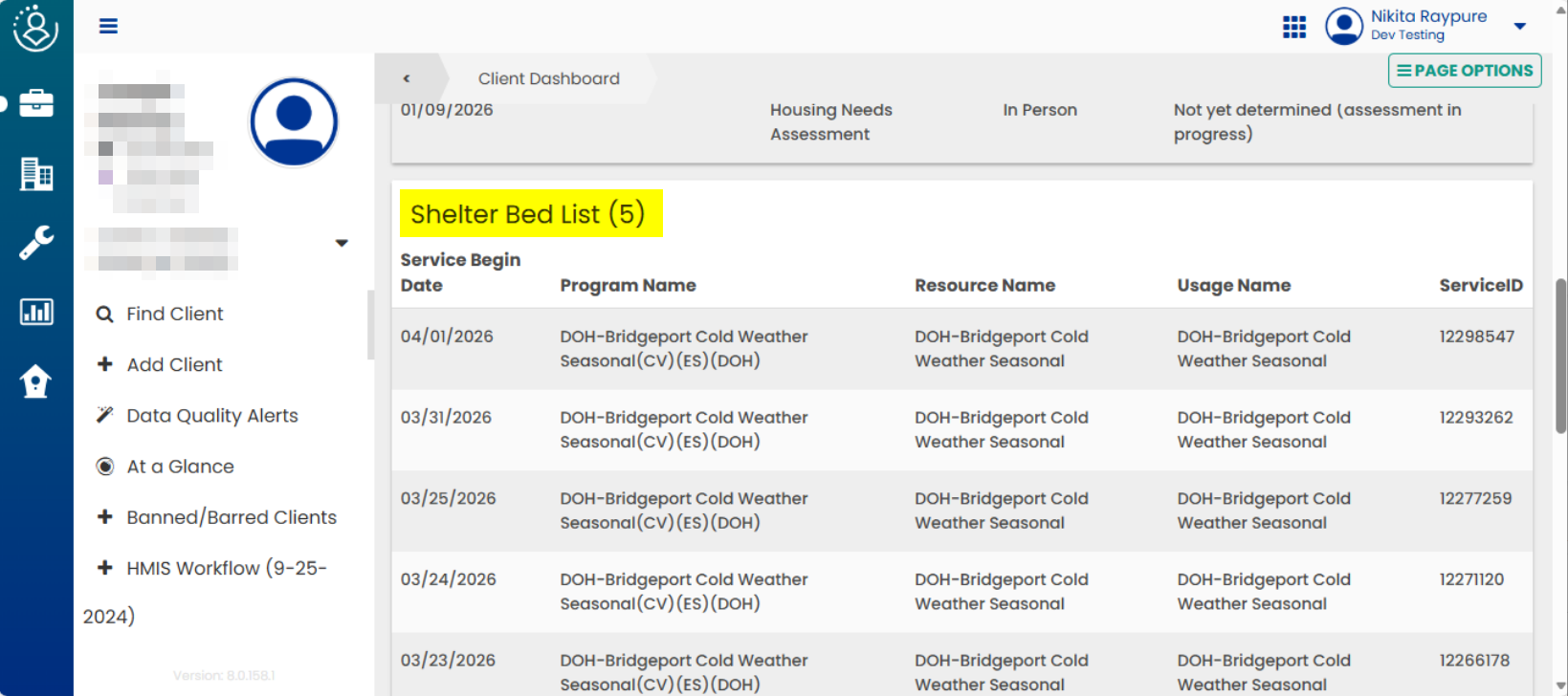Viewport: 1568px width, 696px height.
Task: Select Add Client menu item
Action: pos(174,364)
